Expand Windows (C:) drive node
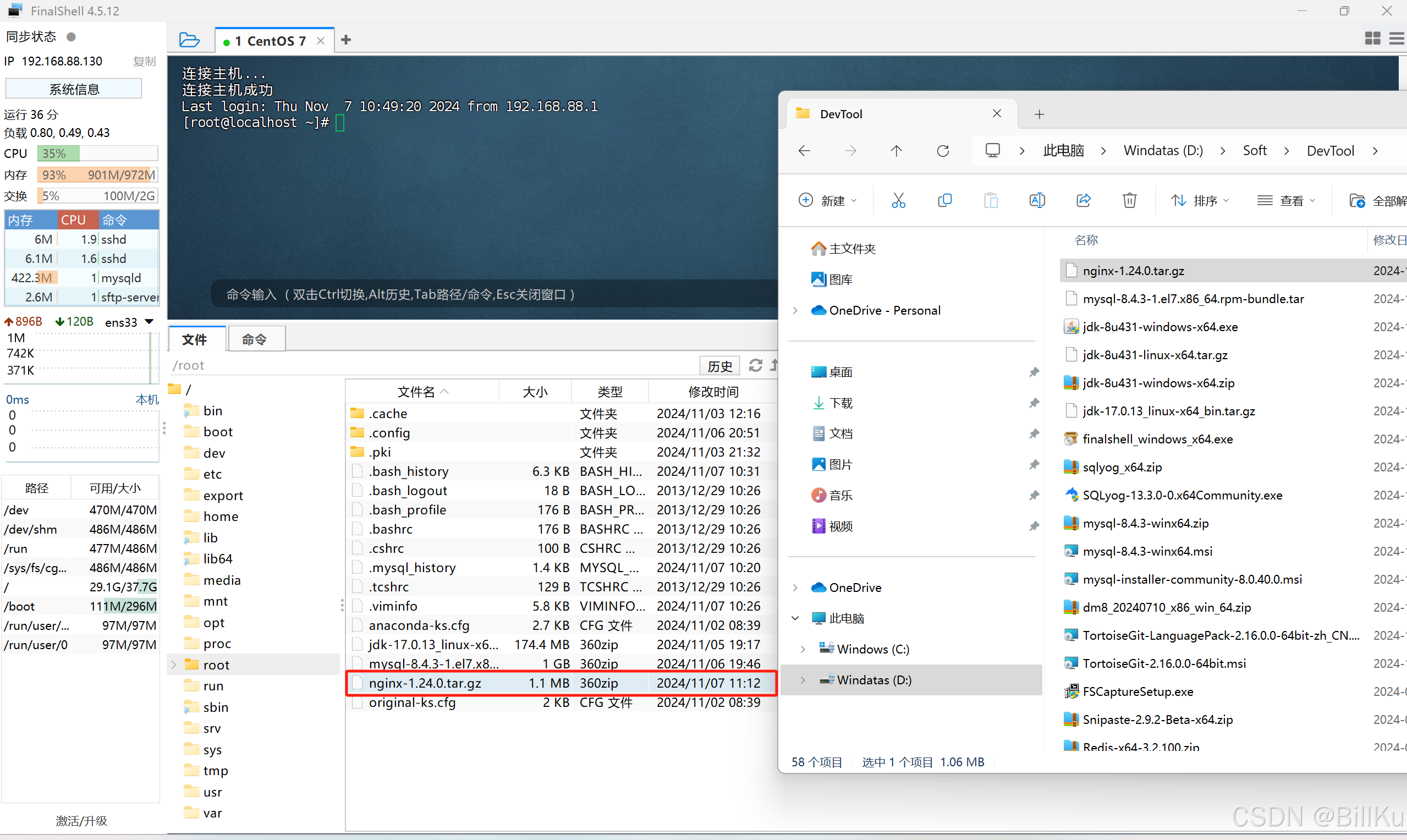 pos(803,649)
